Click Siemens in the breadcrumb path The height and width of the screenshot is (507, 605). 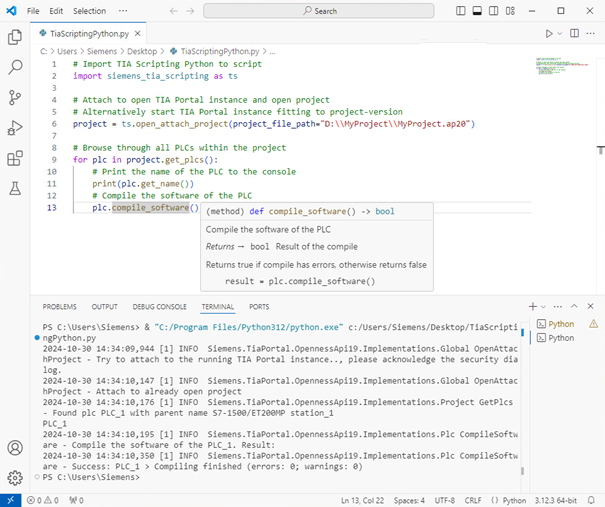tap(102, 51)
